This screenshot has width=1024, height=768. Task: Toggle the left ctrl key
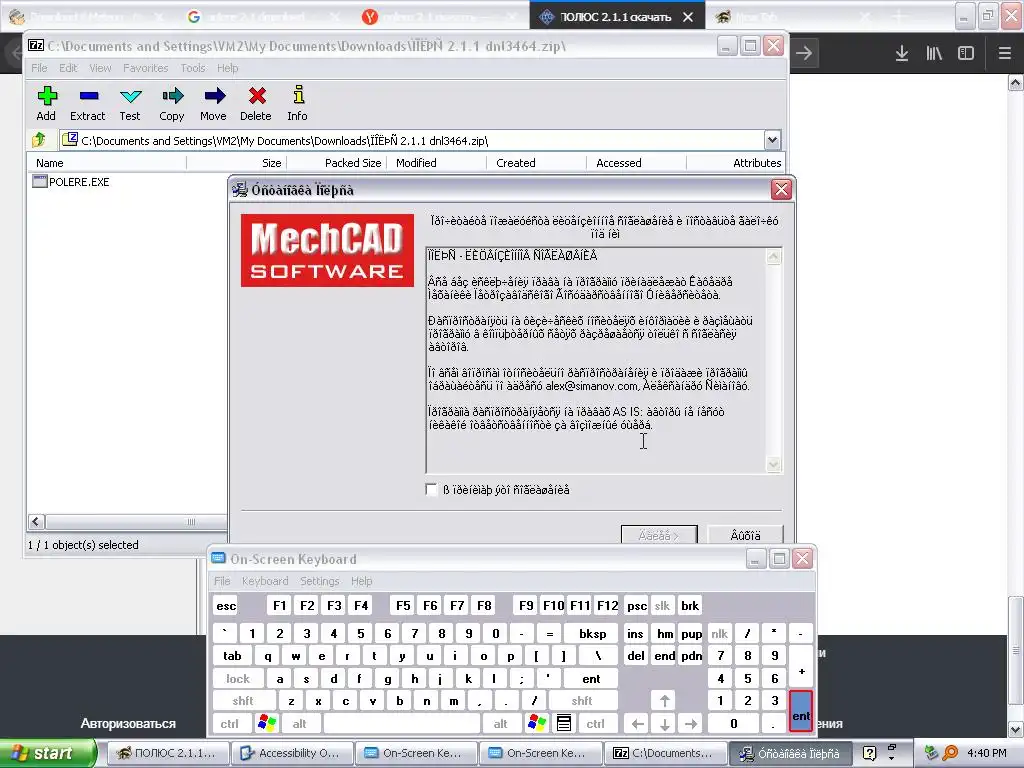tap(229, 724)
